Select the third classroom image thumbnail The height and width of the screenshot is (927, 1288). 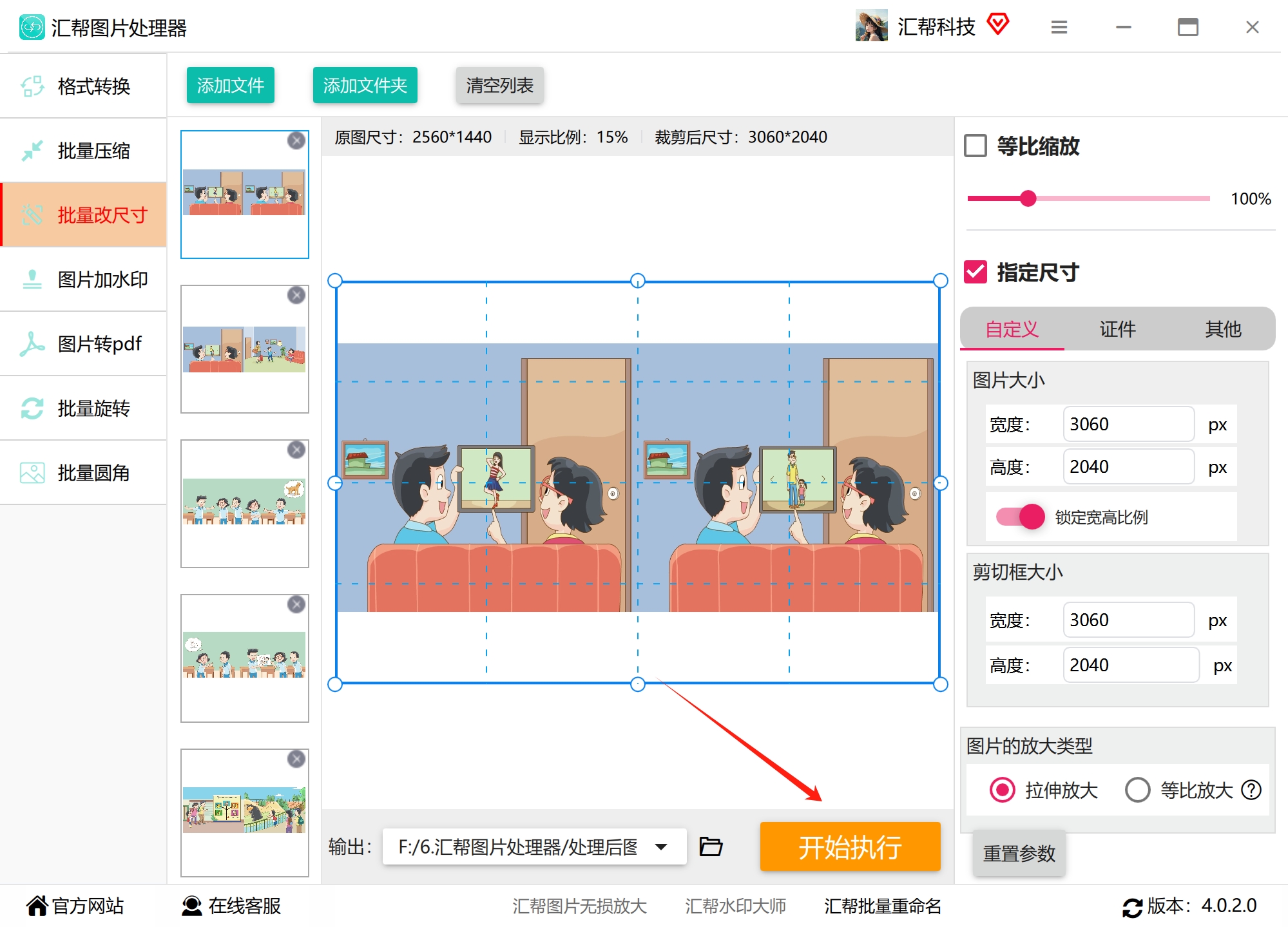coord(245,504)
